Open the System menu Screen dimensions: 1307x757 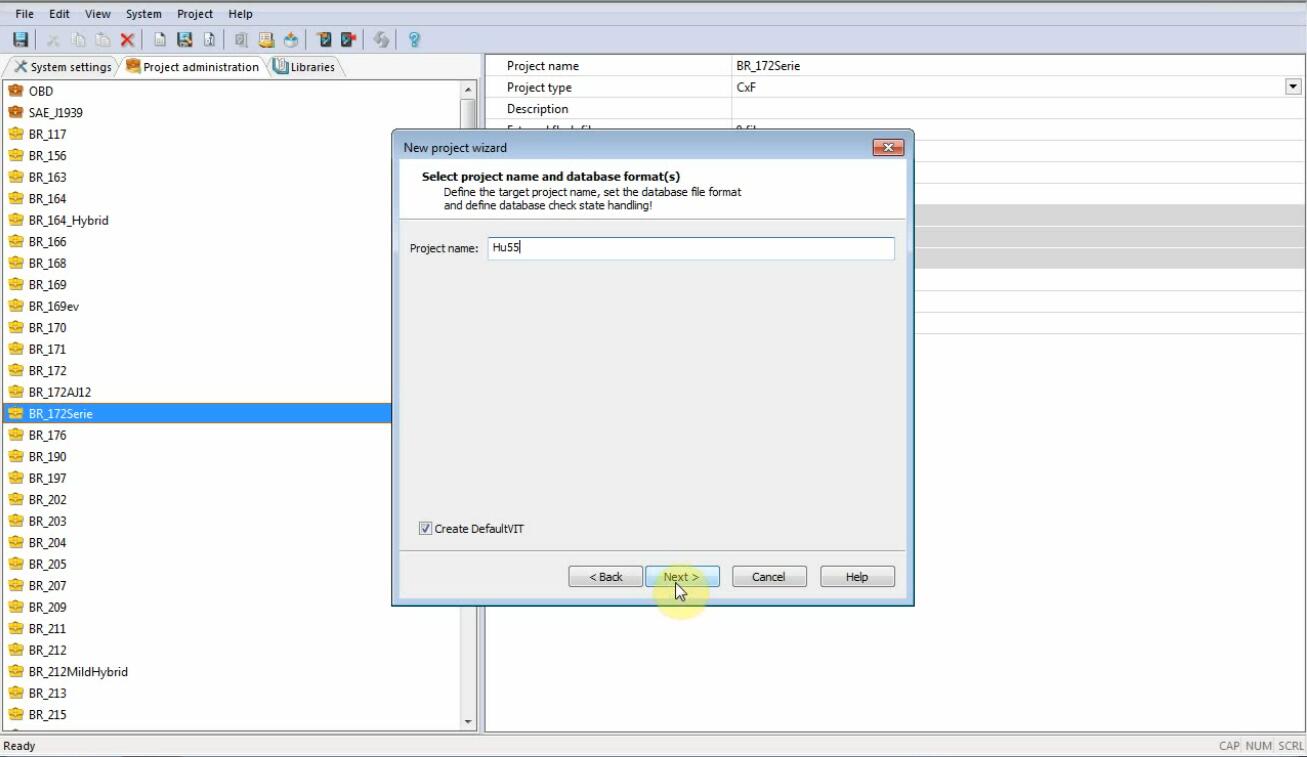point(143,14)
